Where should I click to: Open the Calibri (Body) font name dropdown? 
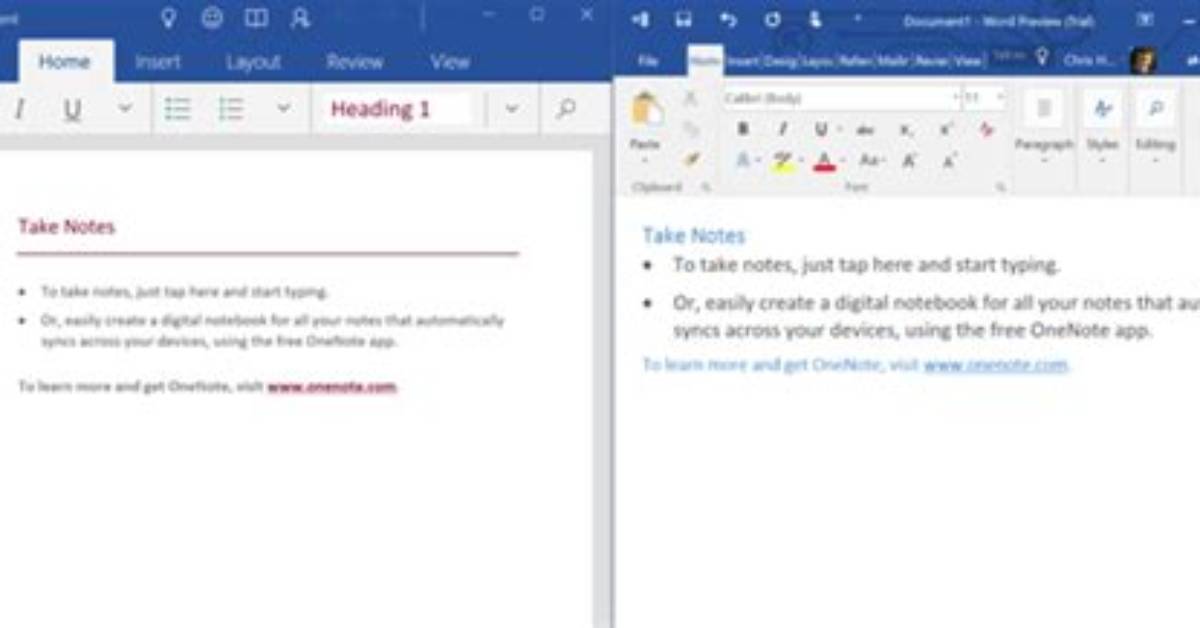click(956, 98)
